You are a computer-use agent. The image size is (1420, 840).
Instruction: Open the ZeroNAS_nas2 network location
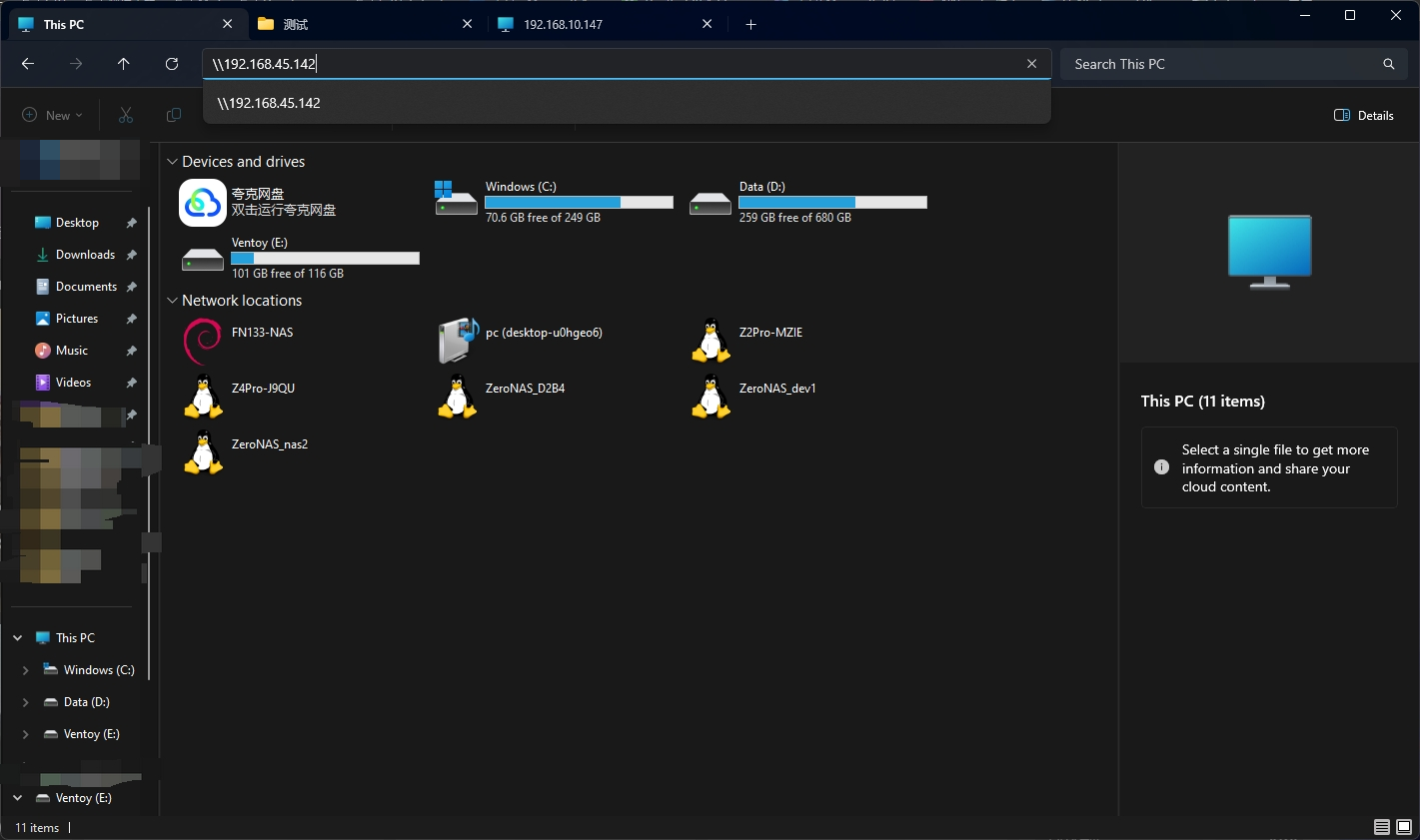[203, 452]
